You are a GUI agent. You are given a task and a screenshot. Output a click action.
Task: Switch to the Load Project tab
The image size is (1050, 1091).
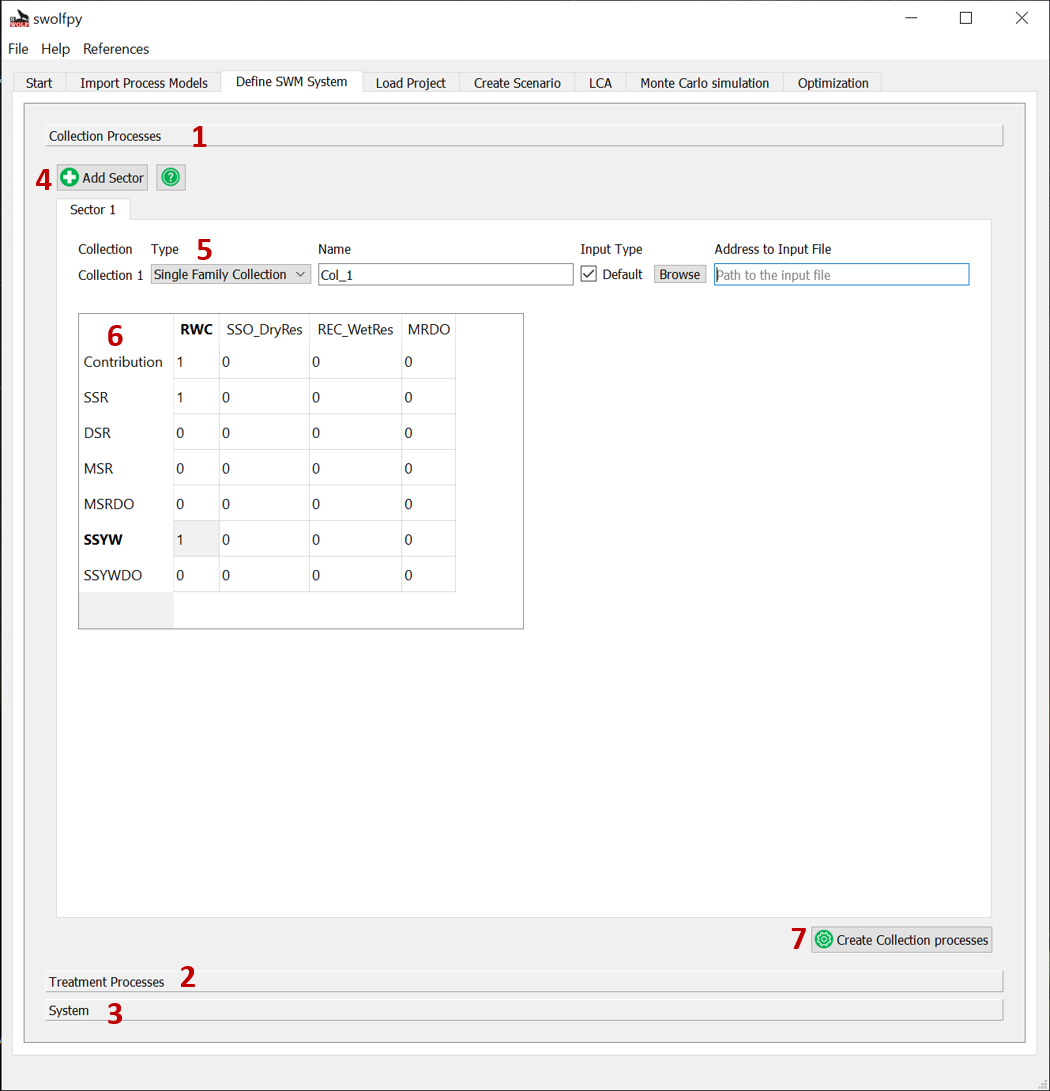[411, 83]
